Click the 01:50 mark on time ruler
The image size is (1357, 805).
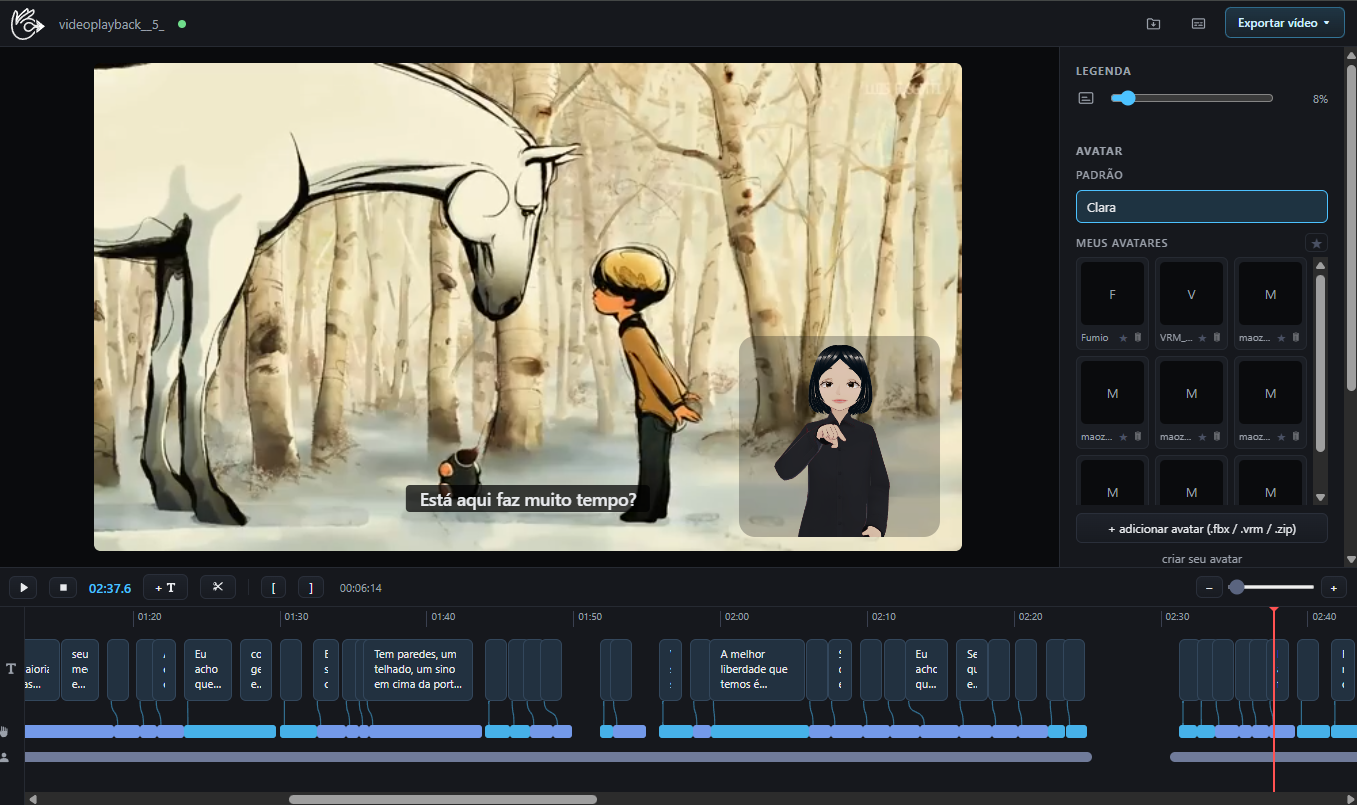590,617
